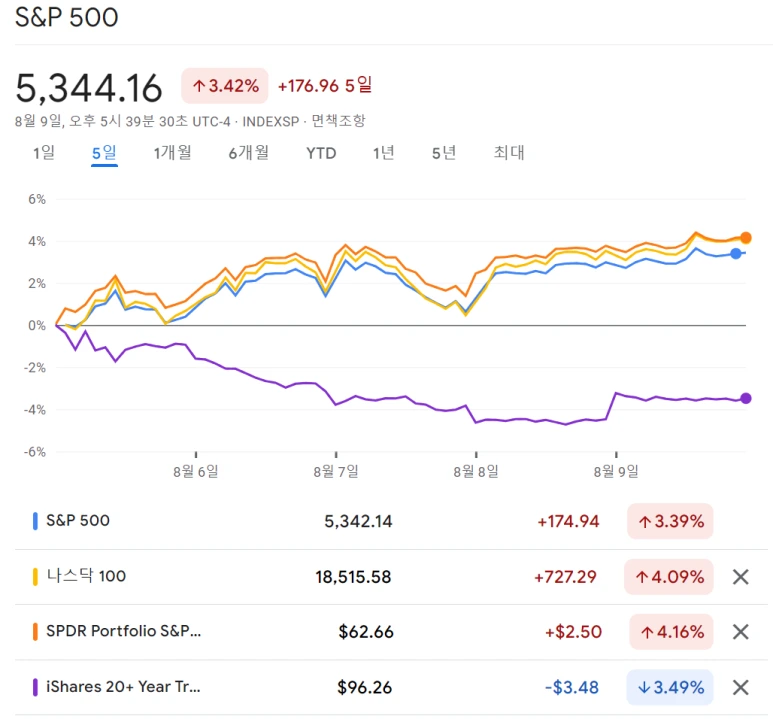Click the purple endpoint dot on chart
This screenshot has height=719, width=773.
(x=746, y=398)
